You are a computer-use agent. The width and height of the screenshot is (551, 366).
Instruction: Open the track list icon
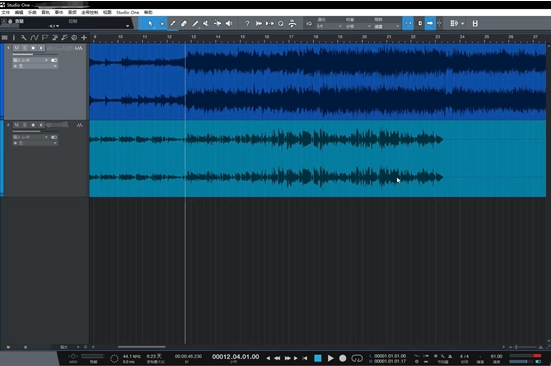click(x=5, y=38)
